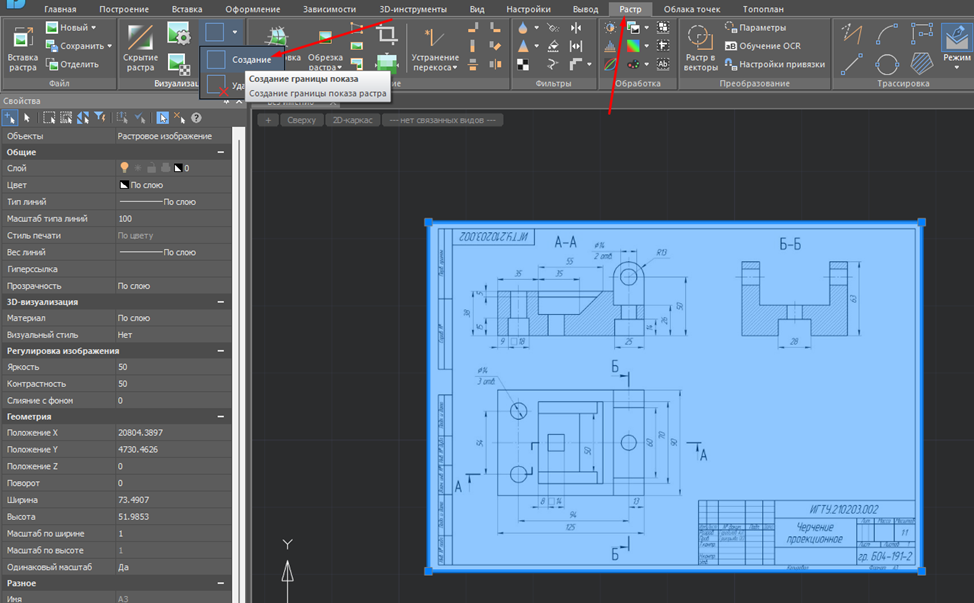The image size is (974, 603).
Task: Click the Растр в векторы icon
Action: pos(700,37)
